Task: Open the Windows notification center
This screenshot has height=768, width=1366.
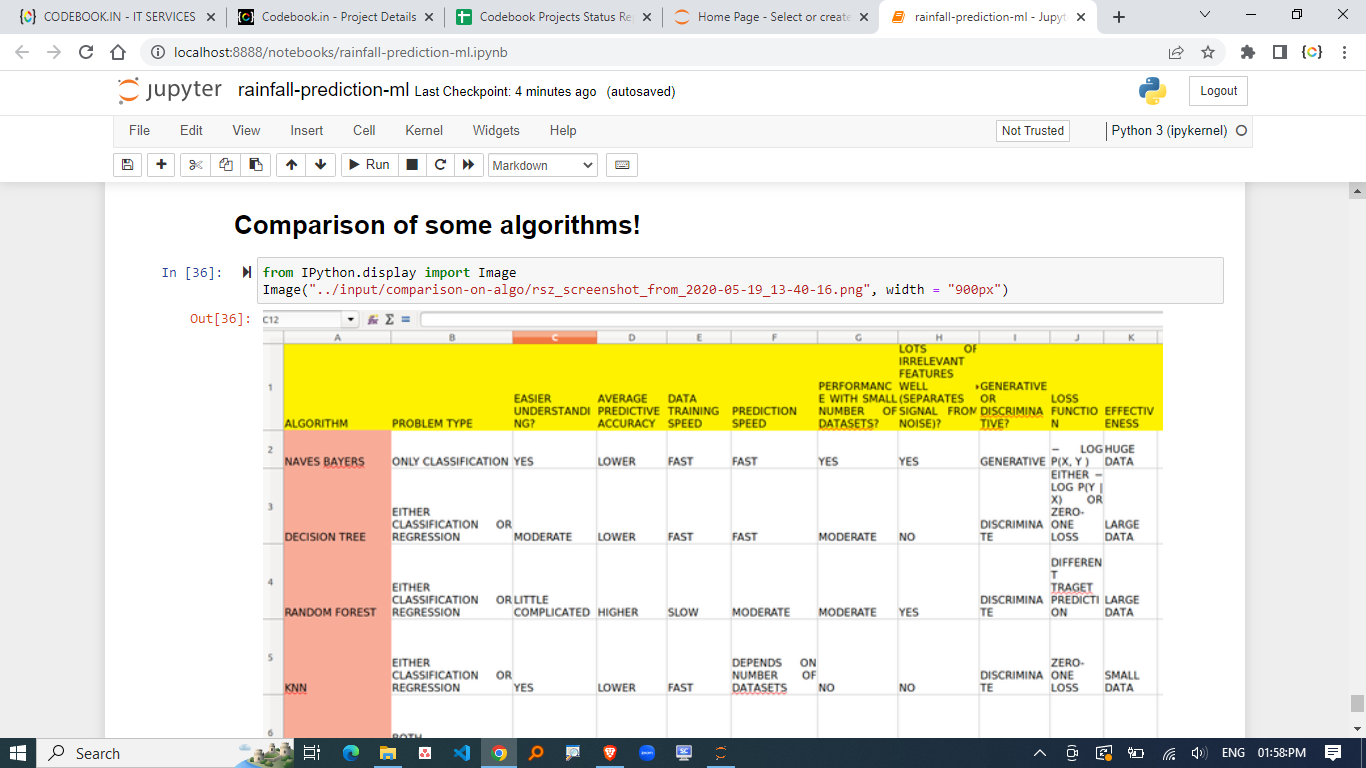Action: pyautogui.click(x=1333, y=753)
